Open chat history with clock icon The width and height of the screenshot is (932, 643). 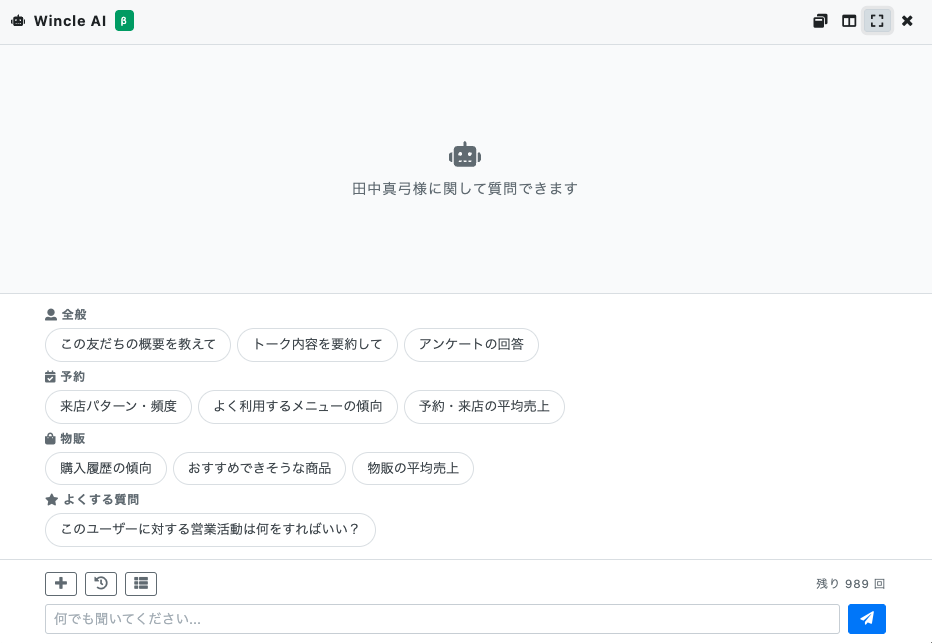pyautogui.click(x=101, y=584)
